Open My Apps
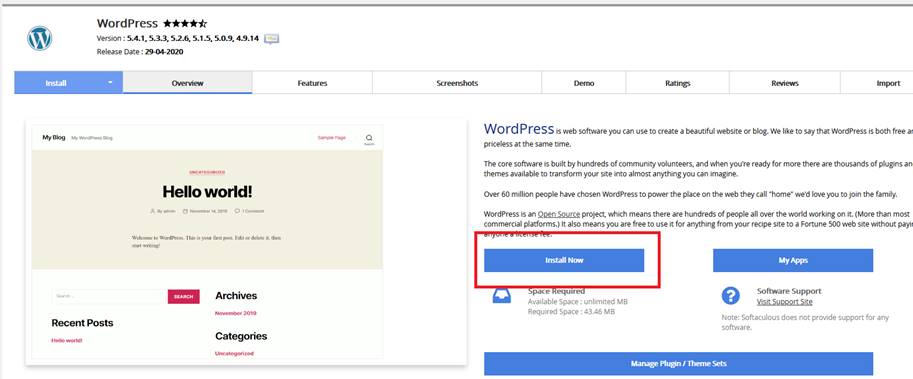913x379 pixels. point(793,260)
